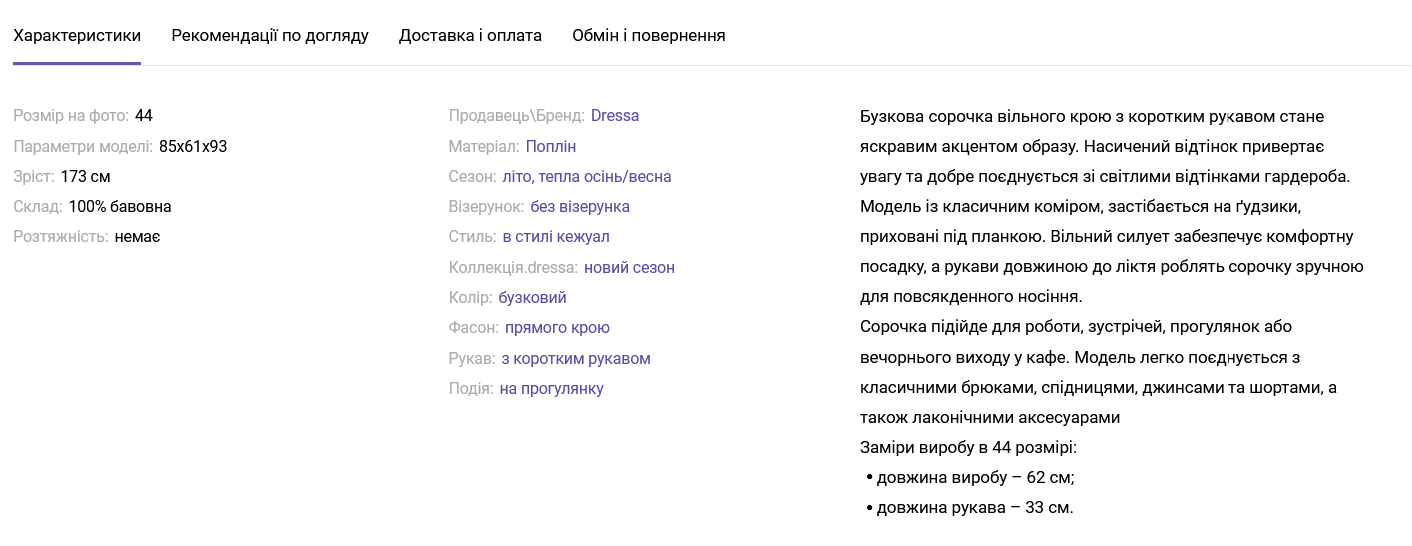This screenshot has width=1412, height=546.
Task: Click the Сезон label
Action: click(473, 177)
